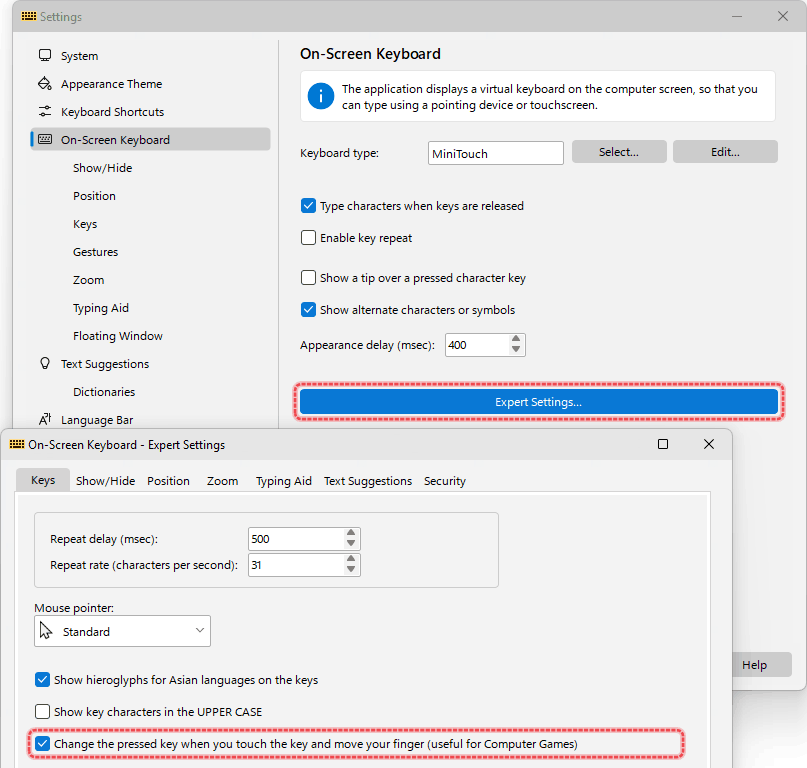Select Floating Window in the sidebar
The height and width of the screenshot is (768, 807).
tap(118, 336)
